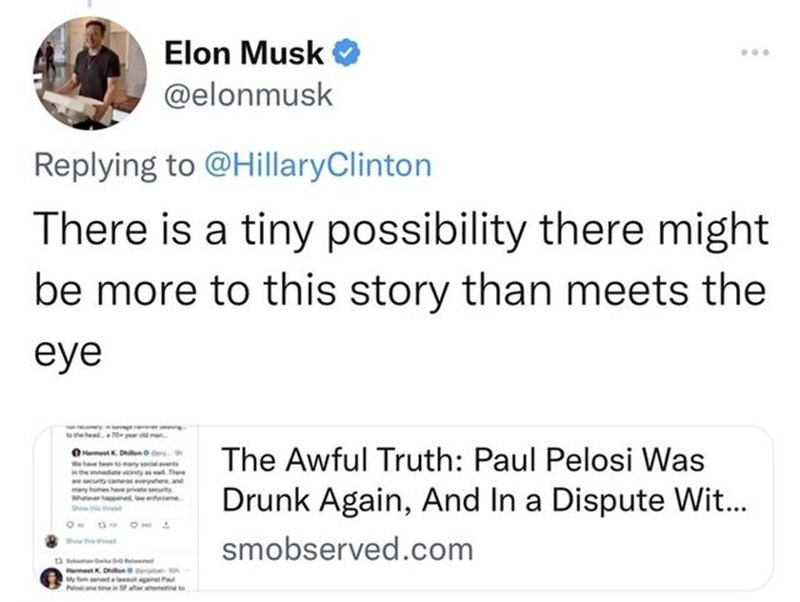Image resolution: width=800 pixels, height=602 pixels.
Task: Click Harmeet K. Dhillon's display name
Action: [94, 569]
